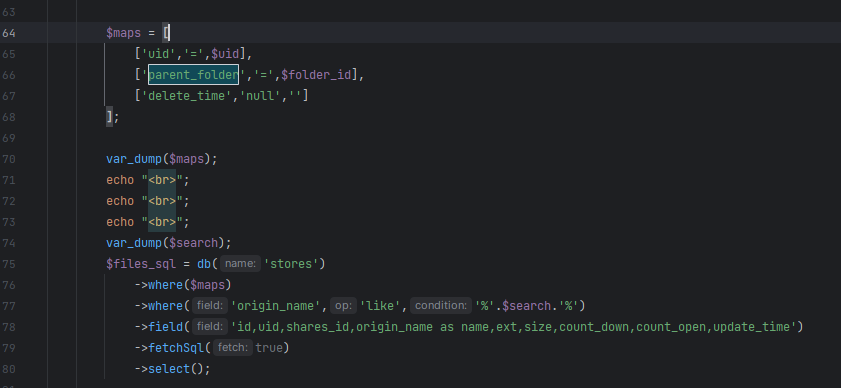Click the 'stores' string literal
The height and width of the screenshot is (388, 841).
coord(291,264)
